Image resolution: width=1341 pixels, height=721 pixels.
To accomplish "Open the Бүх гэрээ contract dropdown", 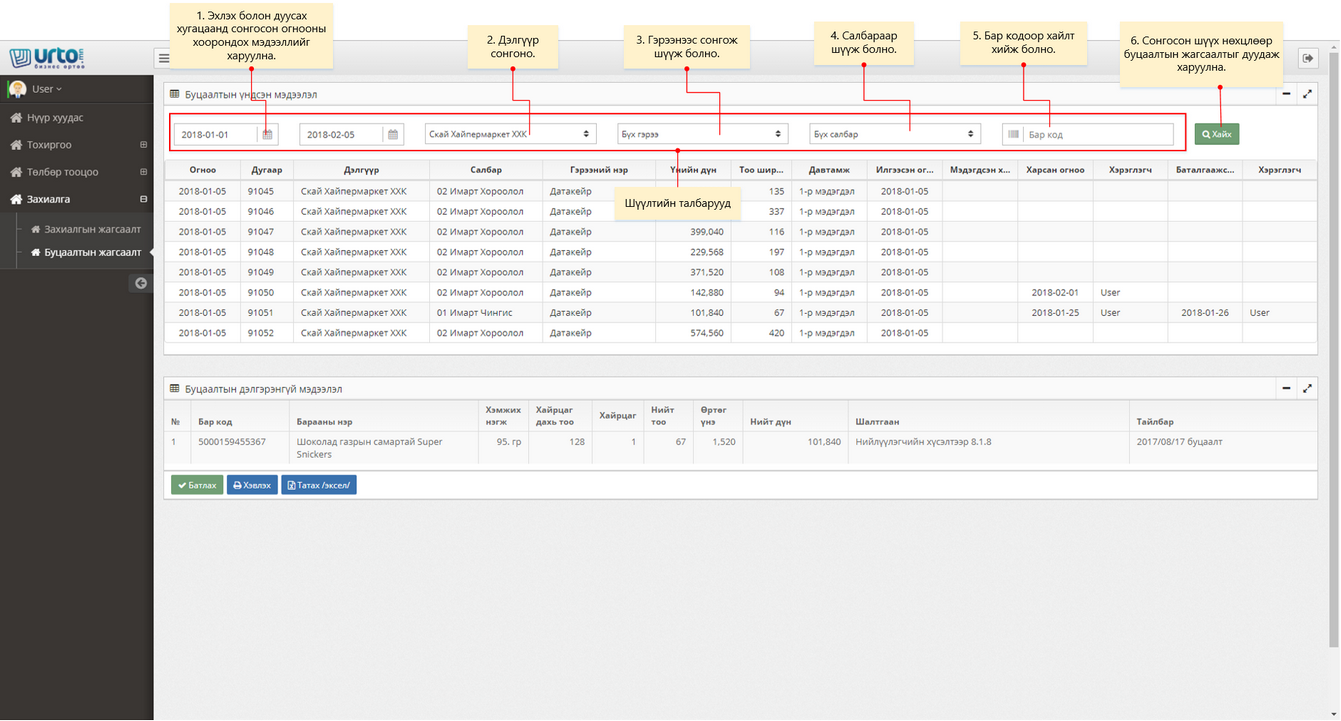I will pos(702,134).
